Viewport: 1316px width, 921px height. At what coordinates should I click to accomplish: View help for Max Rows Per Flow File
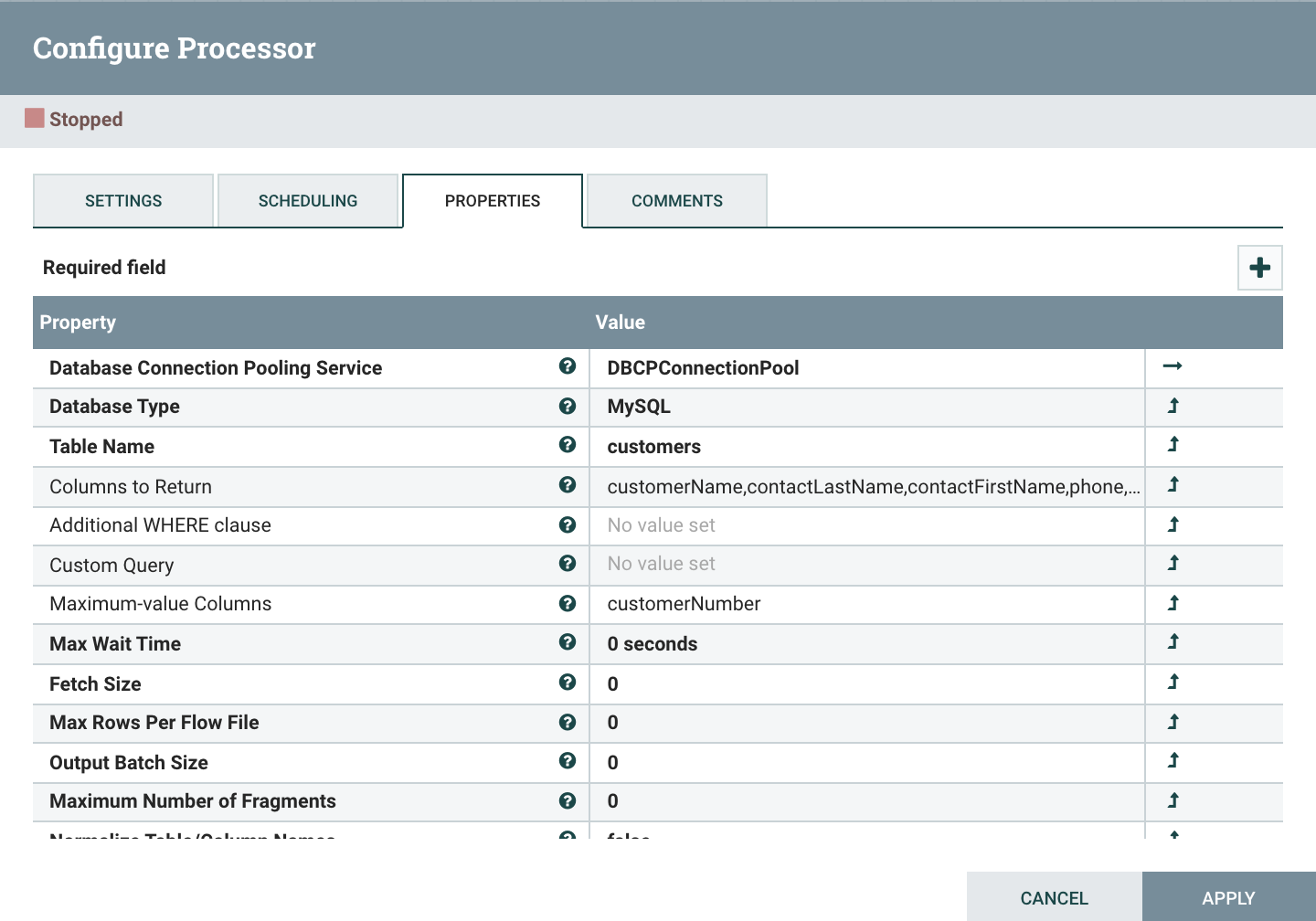pos(568,722)
